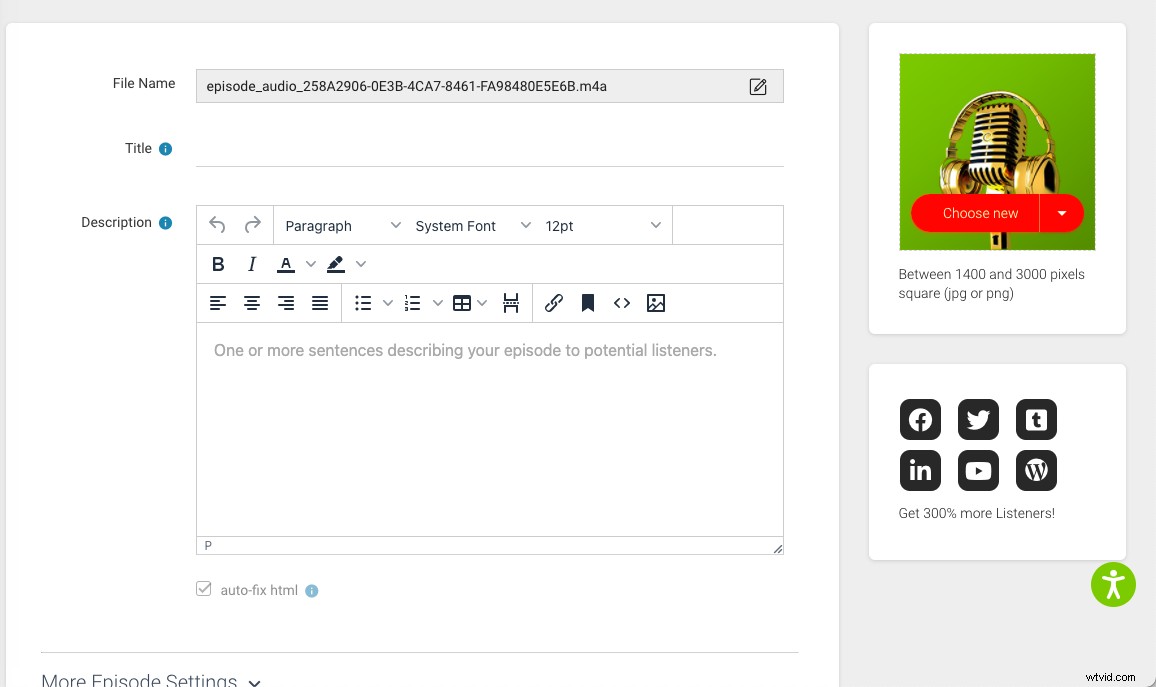Select the Bold formatting icon
The width and height of the screenshot is (1156, 687).
(x=218, y=264)
